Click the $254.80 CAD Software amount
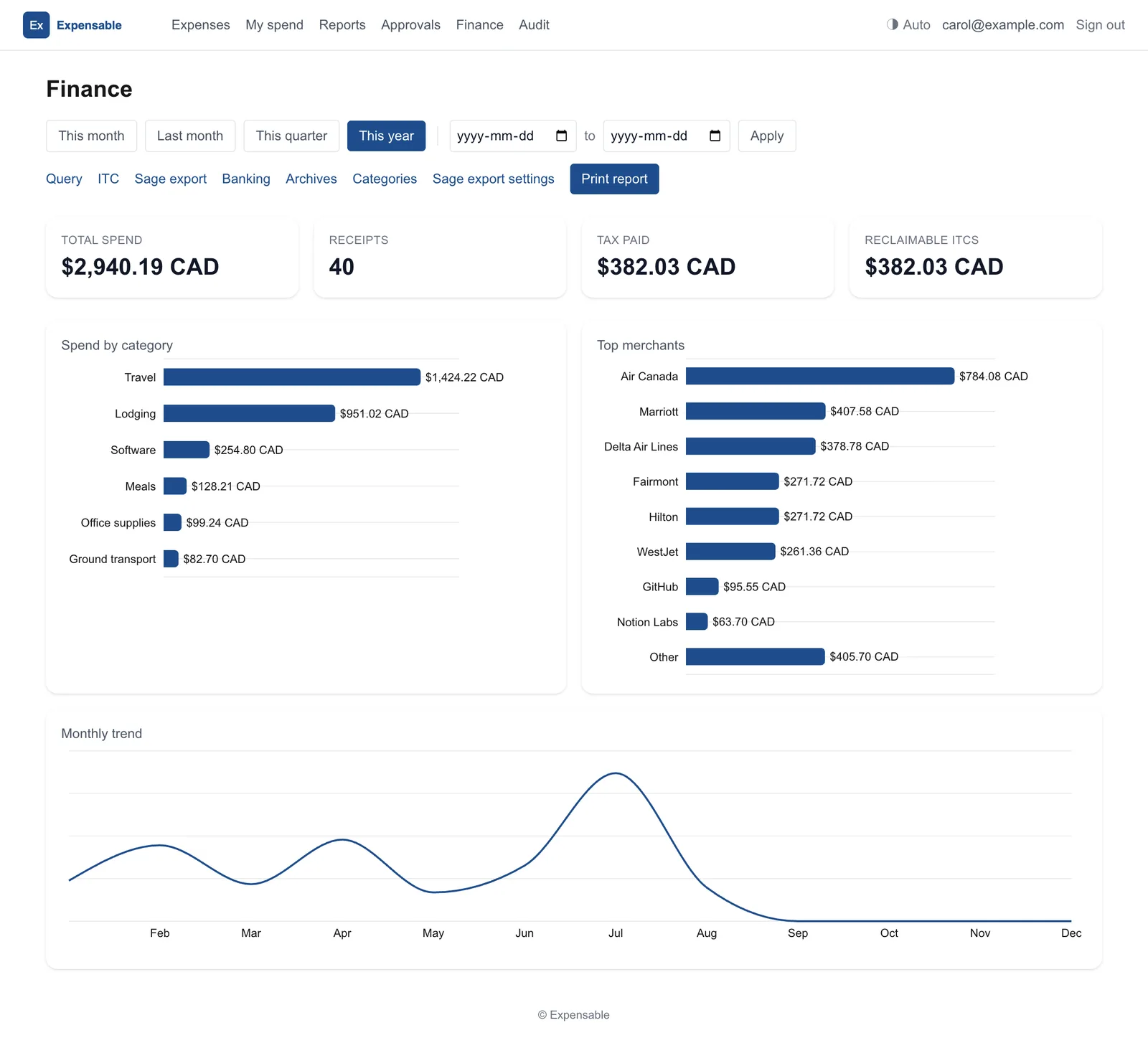The image size is (1148, 1038). point(248,450)
